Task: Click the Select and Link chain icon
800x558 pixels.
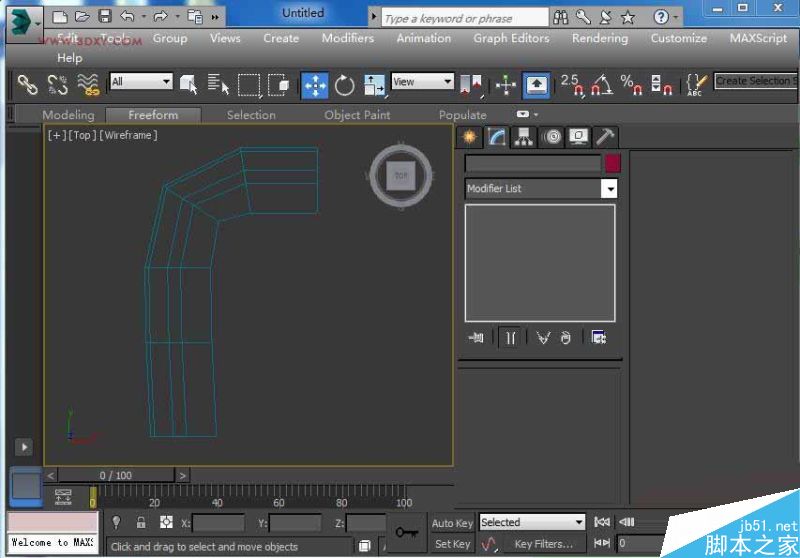Action: pyautogui.click(x=27, y=85)
